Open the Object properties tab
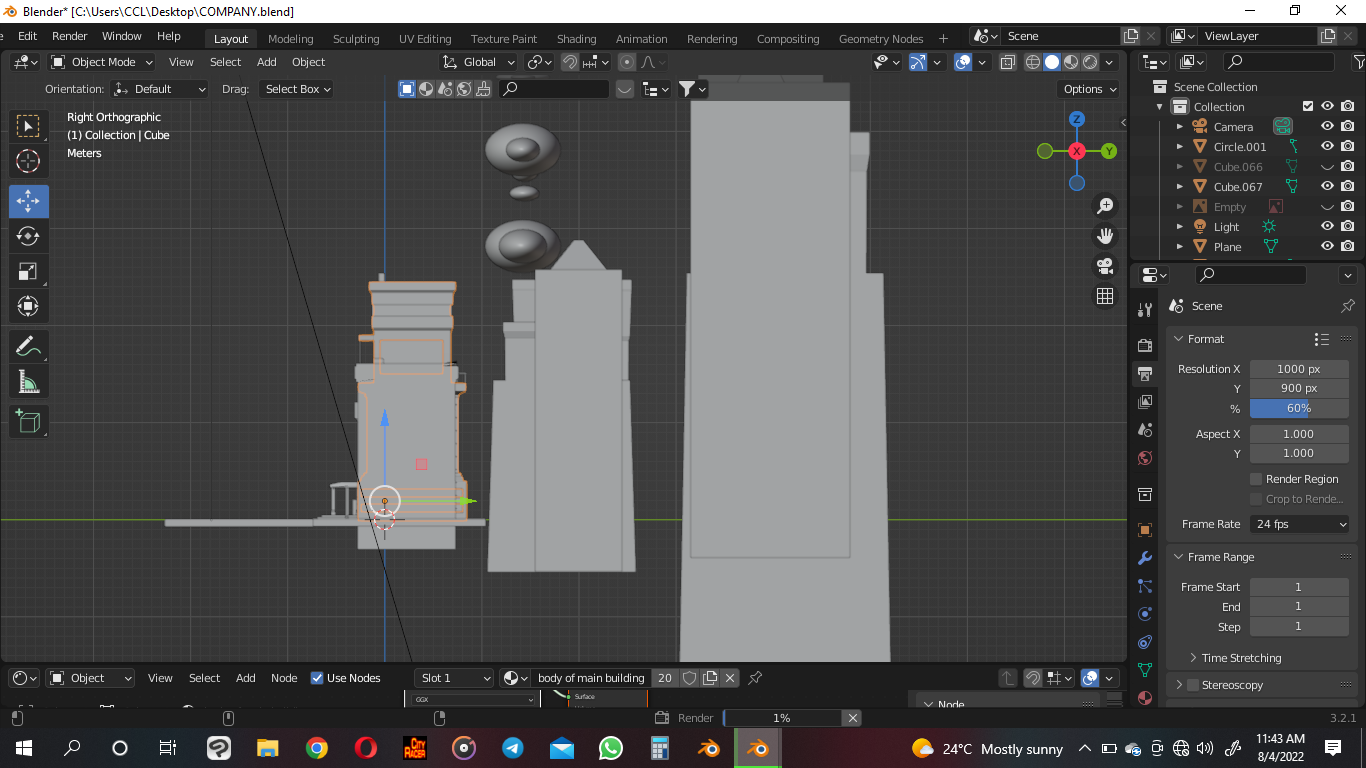This screenshot has width=1366, height=768. coord(1145,530)
